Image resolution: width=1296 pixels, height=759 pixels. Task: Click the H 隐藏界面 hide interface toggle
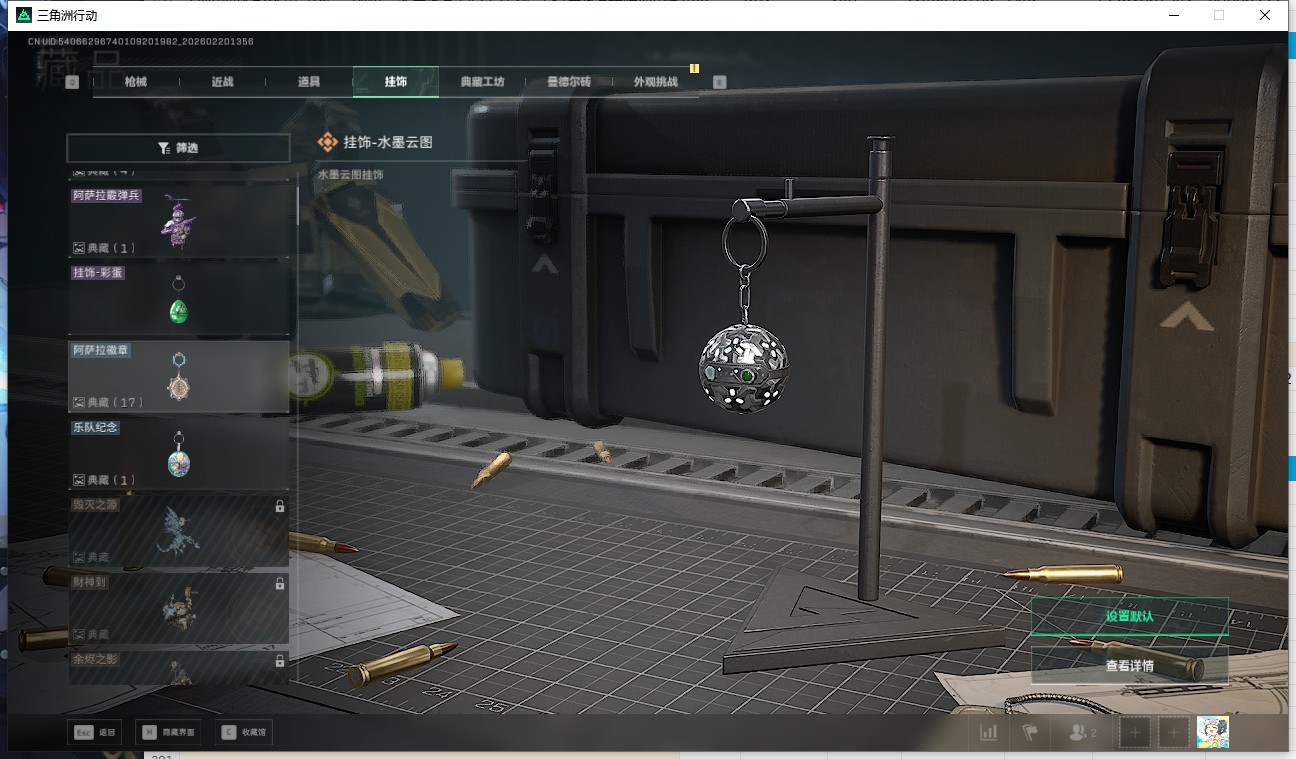pos(167,733)
